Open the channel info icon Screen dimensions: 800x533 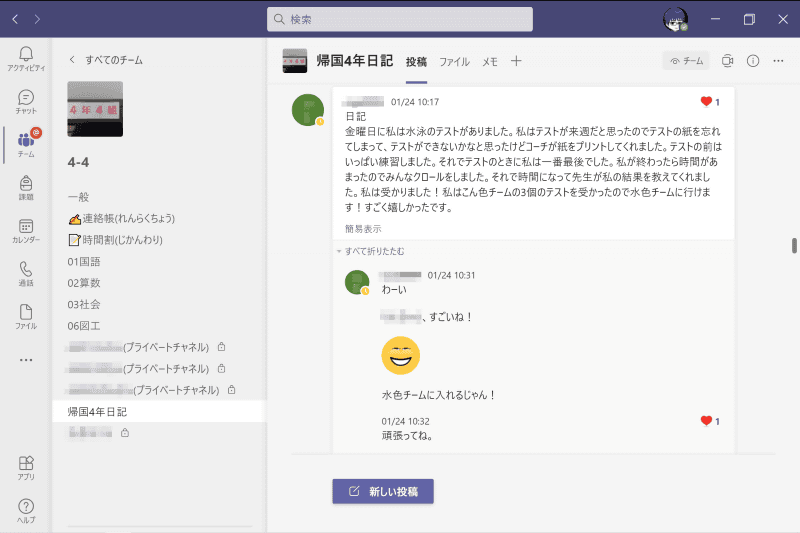pyautogui.click(x=753, y=61)
